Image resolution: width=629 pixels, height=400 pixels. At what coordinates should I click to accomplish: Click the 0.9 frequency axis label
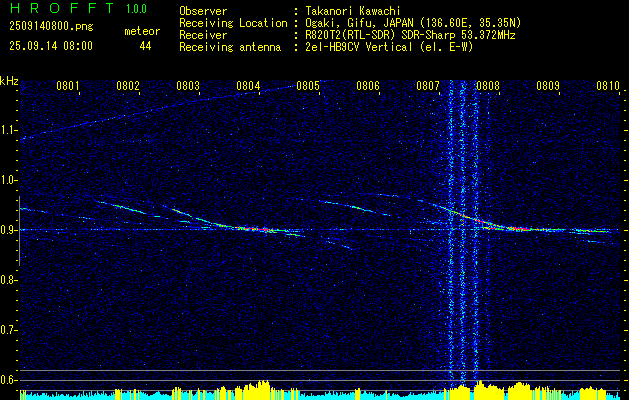7,230
